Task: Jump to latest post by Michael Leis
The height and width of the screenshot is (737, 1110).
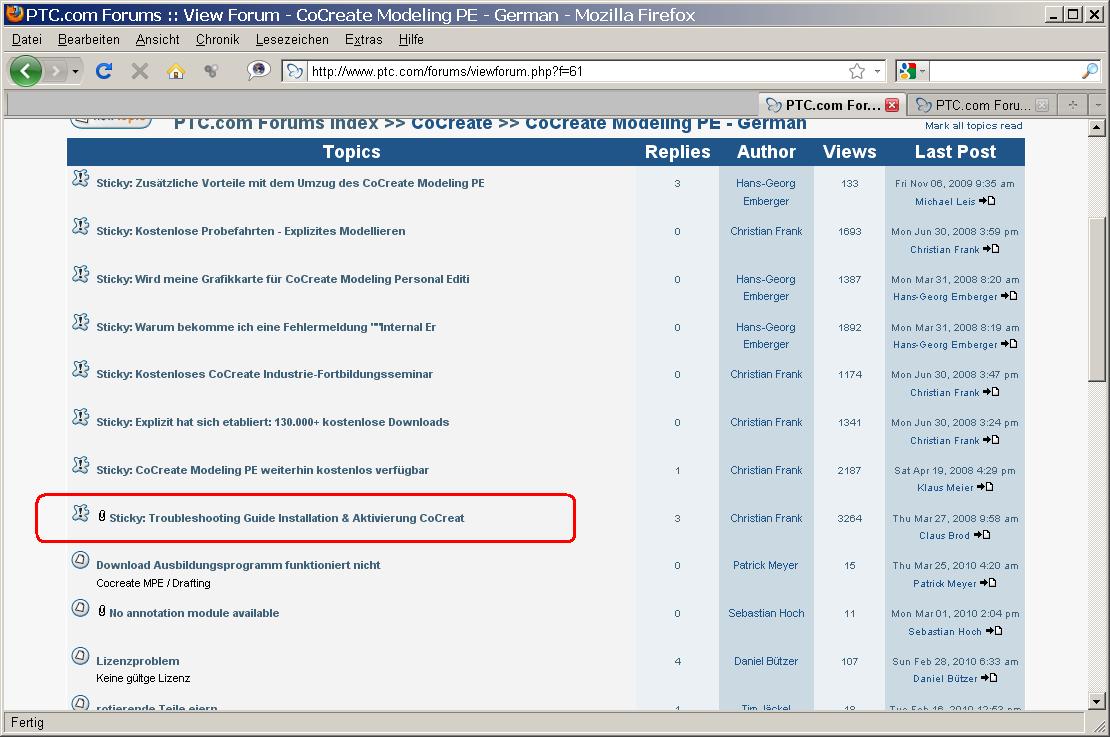Action: (x=988, y=201)
